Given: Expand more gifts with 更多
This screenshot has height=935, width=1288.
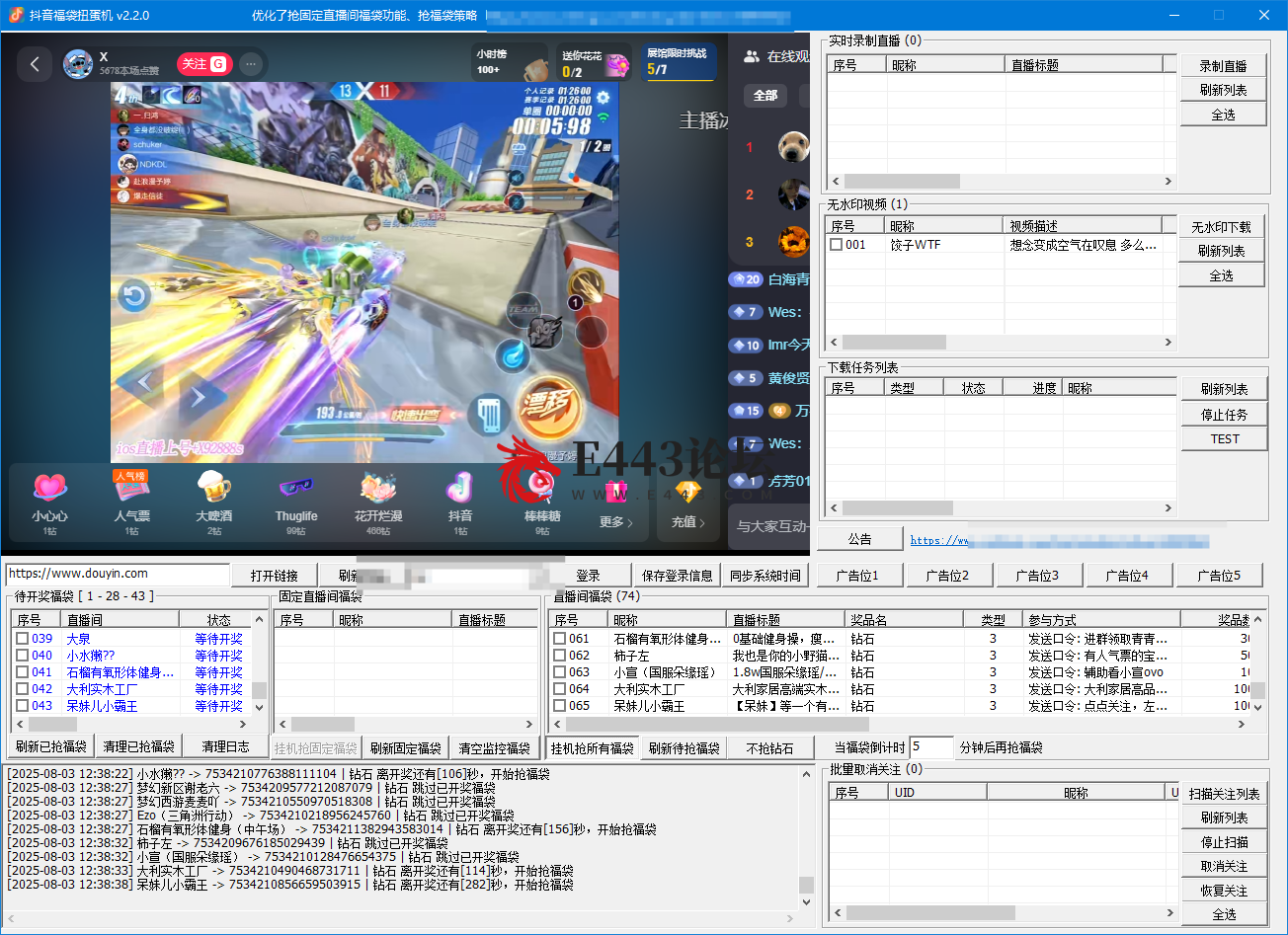Looking at the screenshot, I should click(x=616, y=503).
